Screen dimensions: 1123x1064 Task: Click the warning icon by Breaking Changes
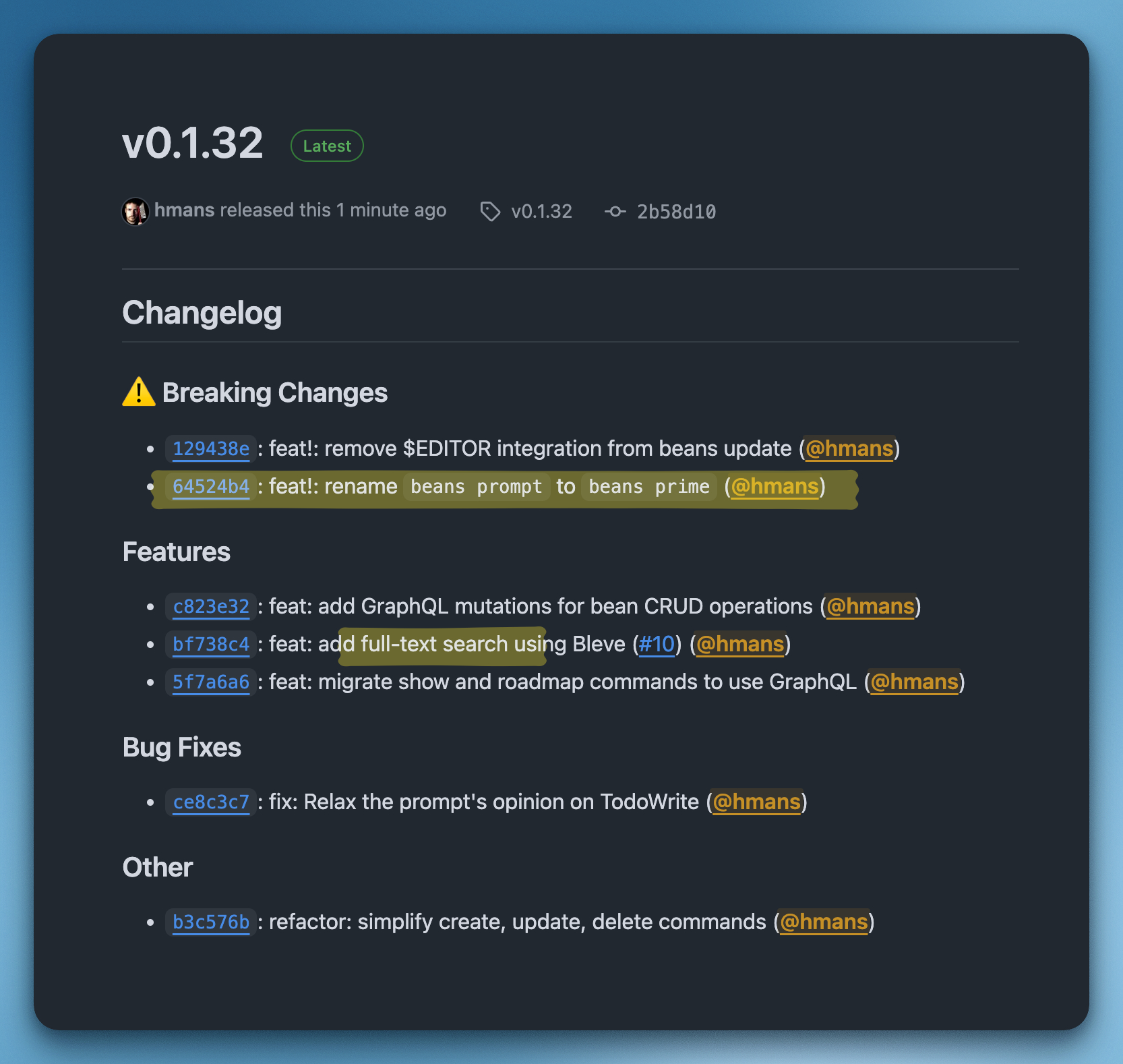coord(138,392)
